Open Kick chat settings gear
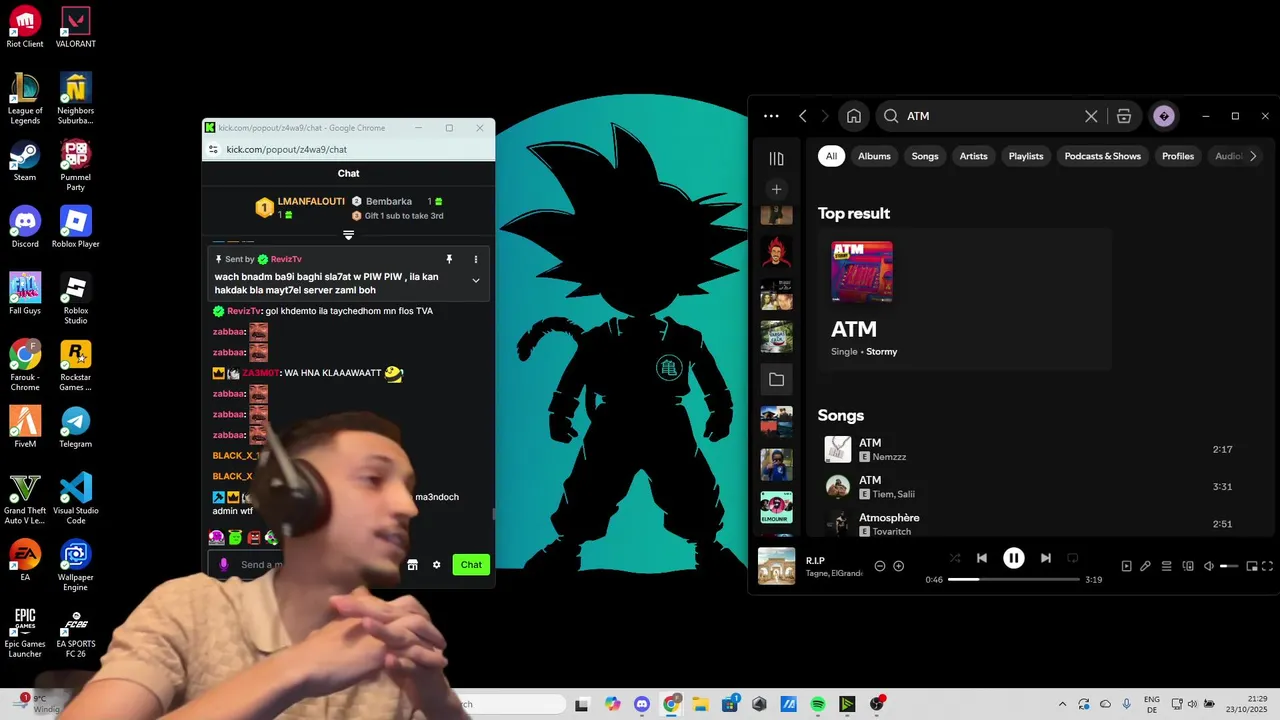1280x720 pixels. 436,565
